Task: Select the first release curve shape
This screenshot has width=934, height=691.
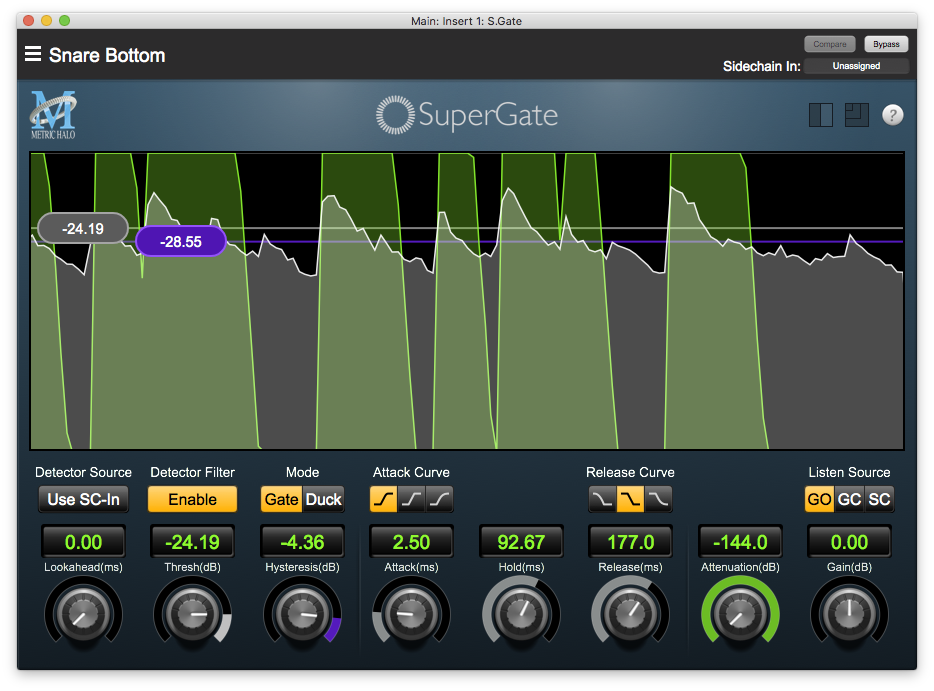Action: (602, 499)
